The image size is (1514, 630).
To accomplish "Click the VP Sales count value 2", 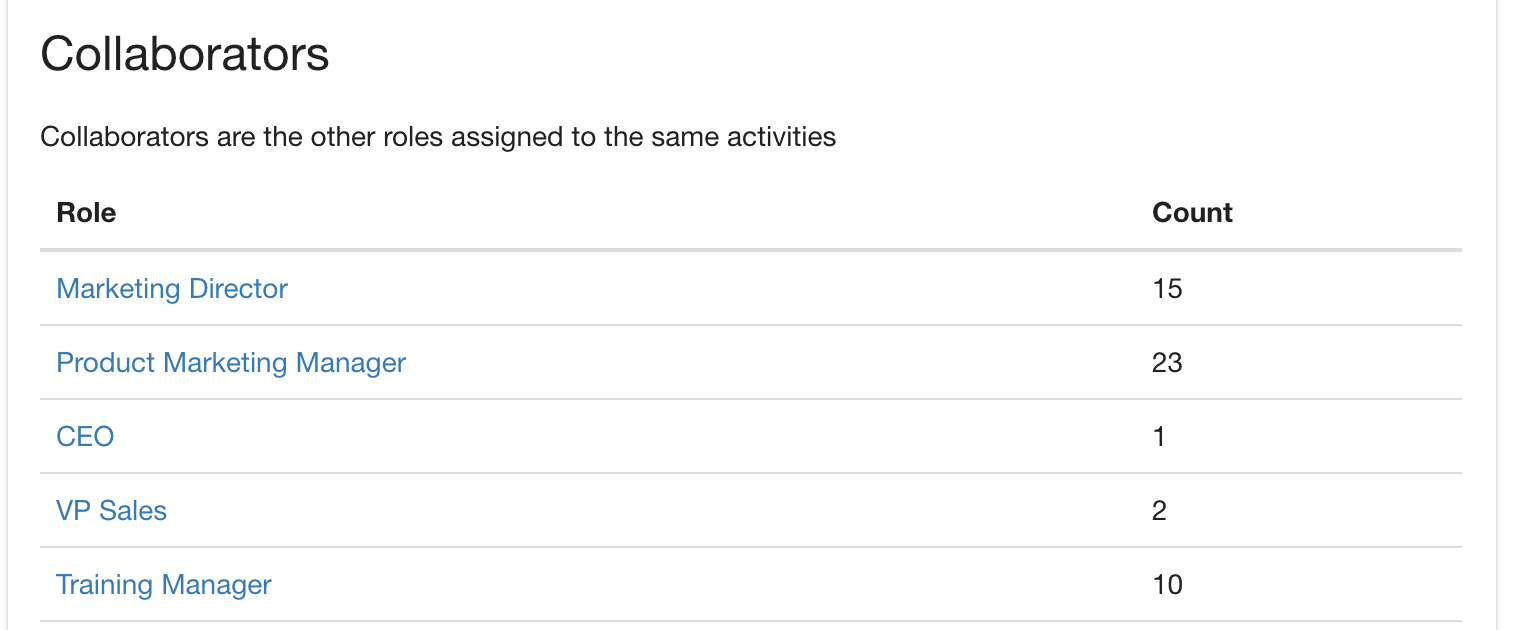I will (x=1160, y=511).
